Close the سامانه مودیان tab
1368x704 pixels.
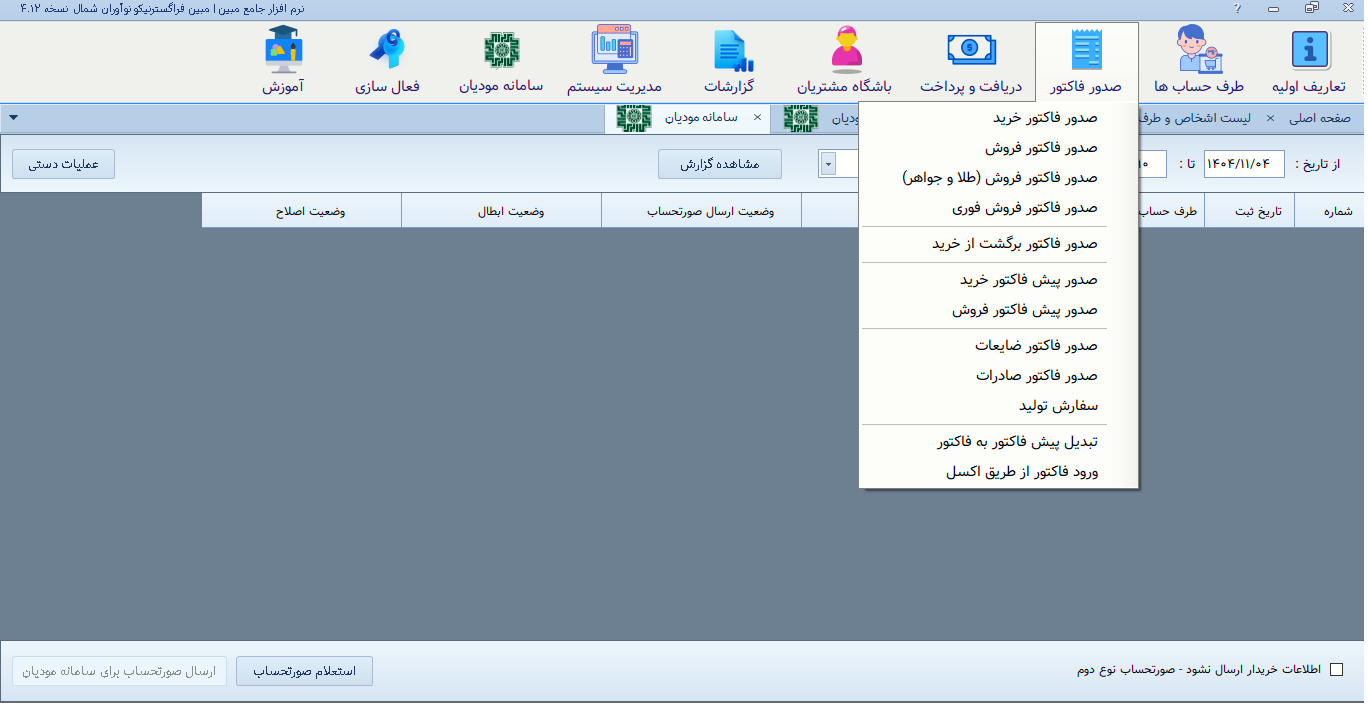[757, 118]
